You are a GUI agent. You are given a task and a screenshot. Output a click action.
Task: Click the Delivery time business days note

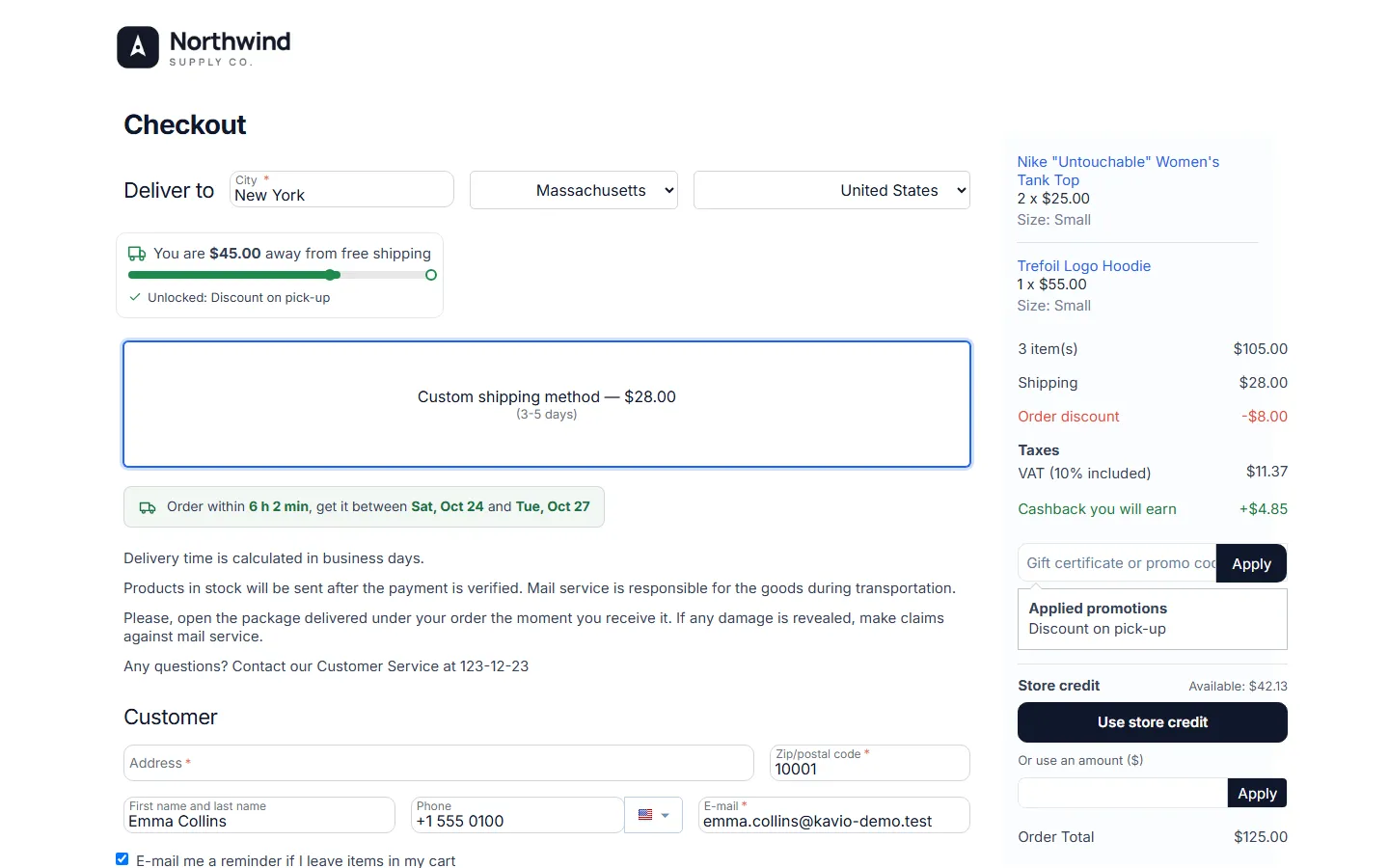point(274,558)
